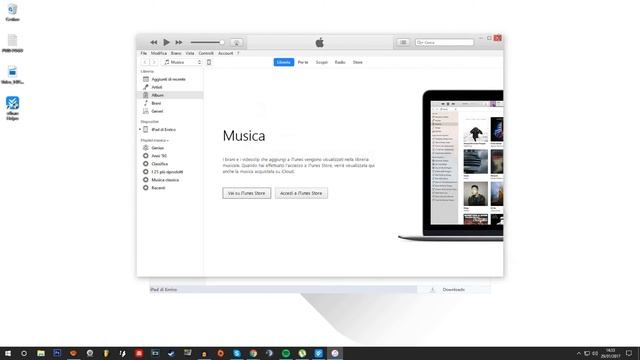
Task: Click the iPad device icon in toolbar
Action: [x=209, y=62]
